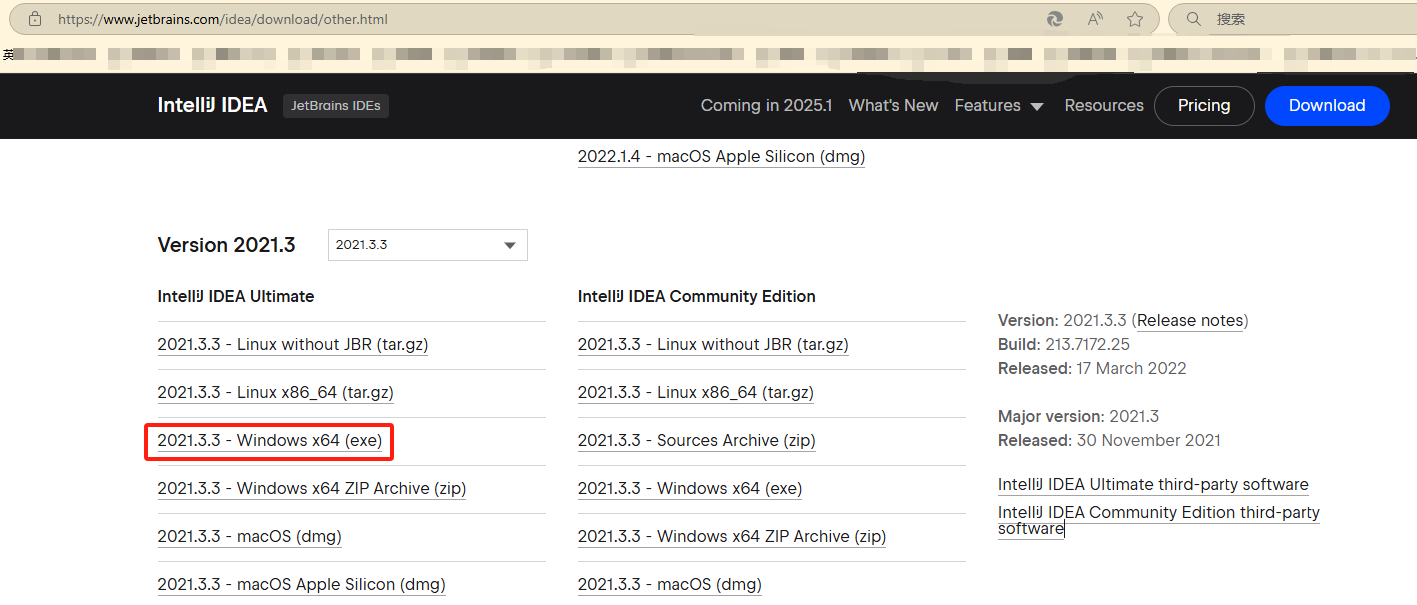
Task: Click the IntelliJ IDEA Community Edition heading
Action: click(697, 297)
